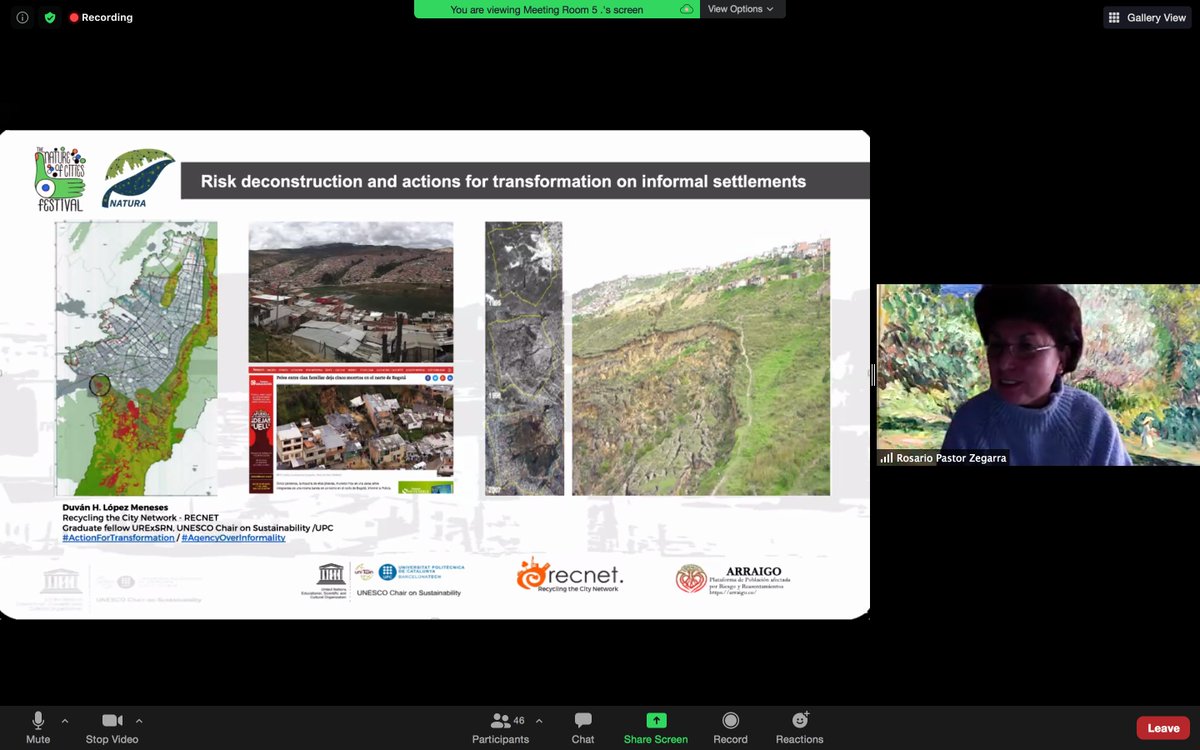Screen dimensions: 1200x750
Task: Click the green encryption shield icon
Action: 50,17
